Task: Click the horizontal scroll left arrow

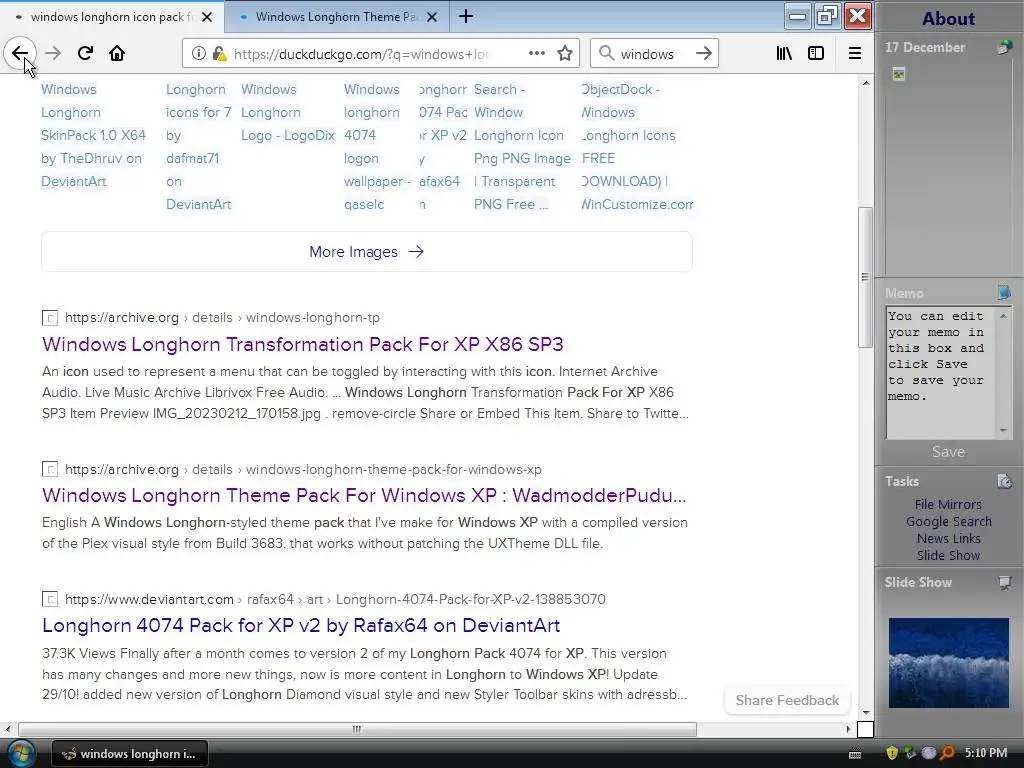Action: [7, 729]
